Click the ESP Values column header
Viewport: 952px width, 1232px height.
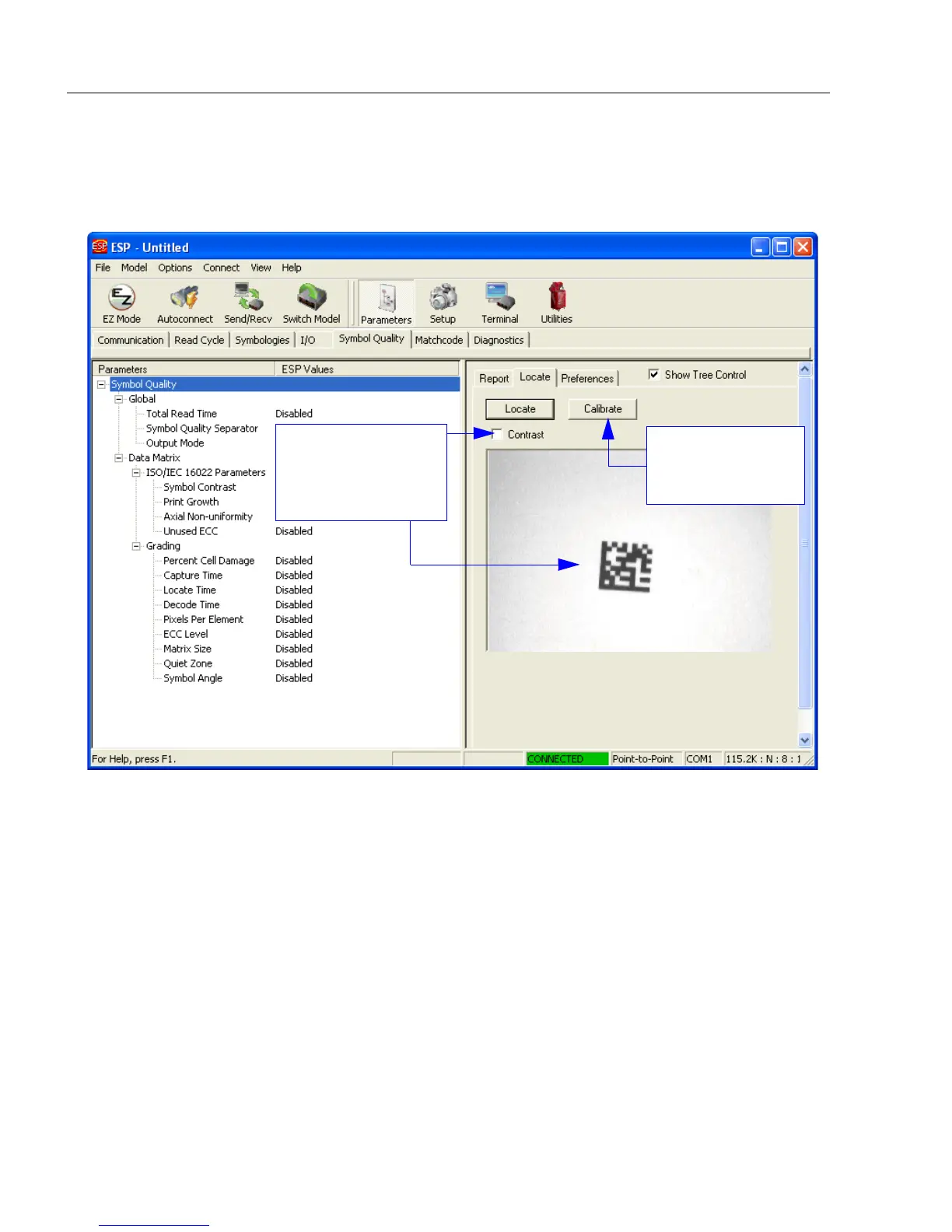coord(367,369)
